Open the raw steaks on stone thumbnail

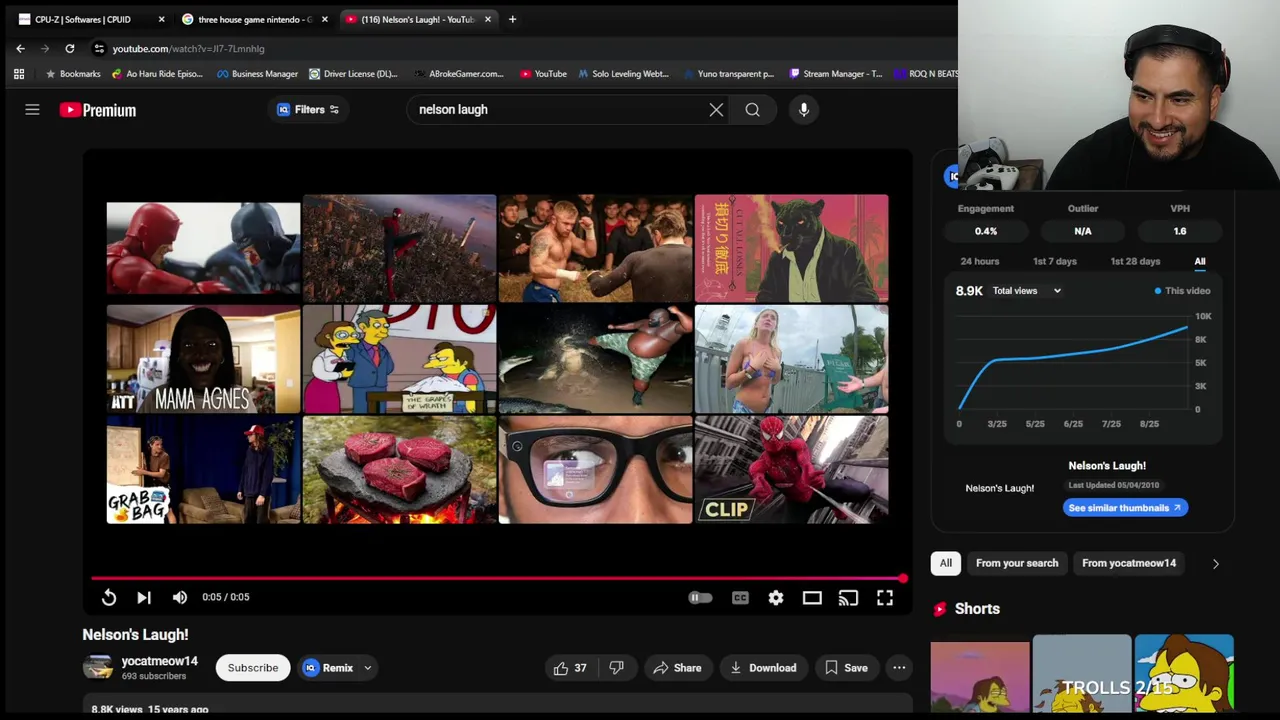[x=399, y=470]
